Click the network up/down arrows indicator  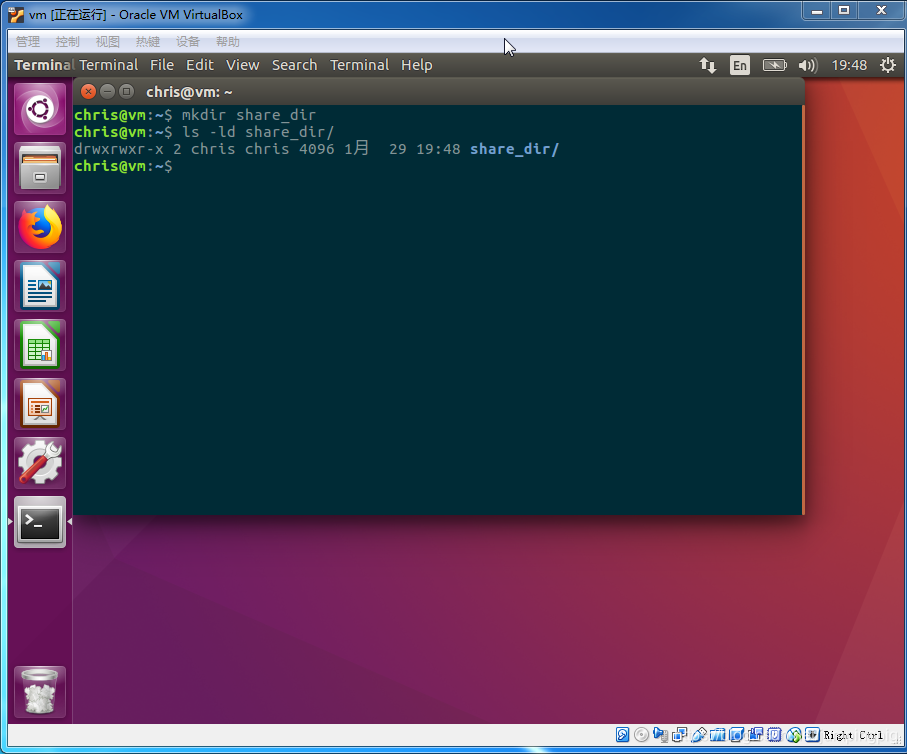click(x=707, y=65)
